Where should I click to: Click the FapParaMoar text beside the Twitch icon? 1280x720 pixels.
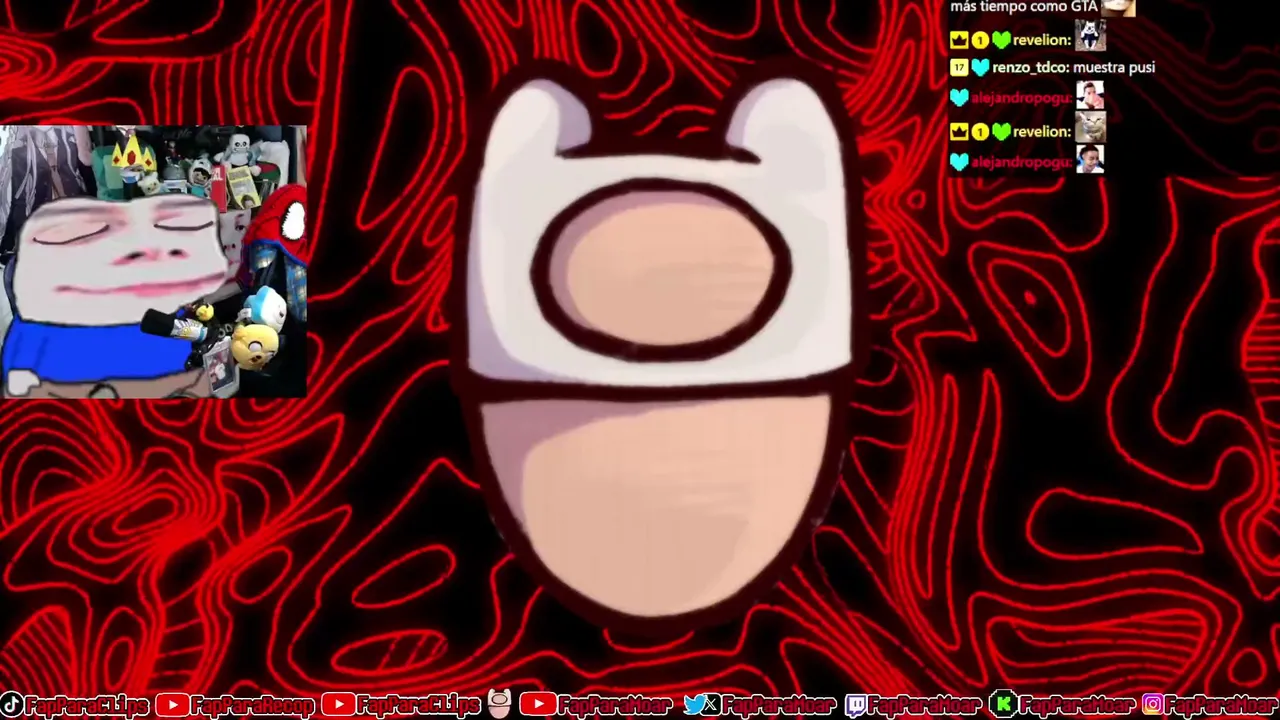(925, 706)
